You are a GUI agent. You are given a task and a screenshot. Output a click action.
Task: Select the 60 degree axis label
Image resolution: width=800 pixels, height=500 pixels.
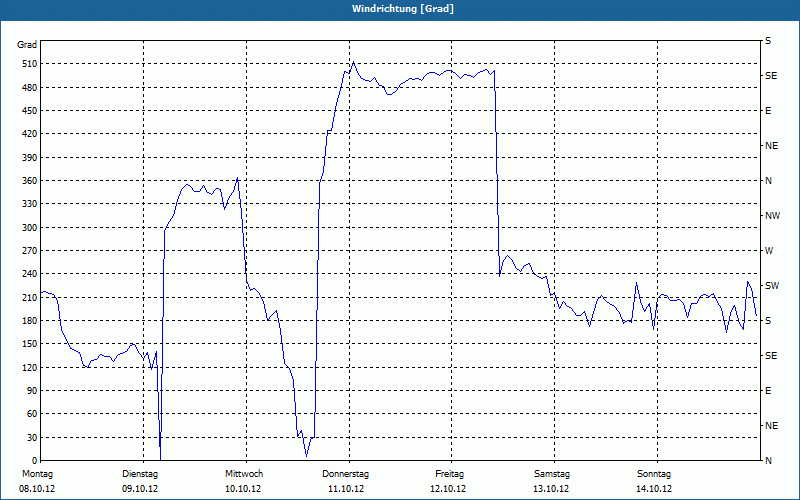(x=31, y=414)
